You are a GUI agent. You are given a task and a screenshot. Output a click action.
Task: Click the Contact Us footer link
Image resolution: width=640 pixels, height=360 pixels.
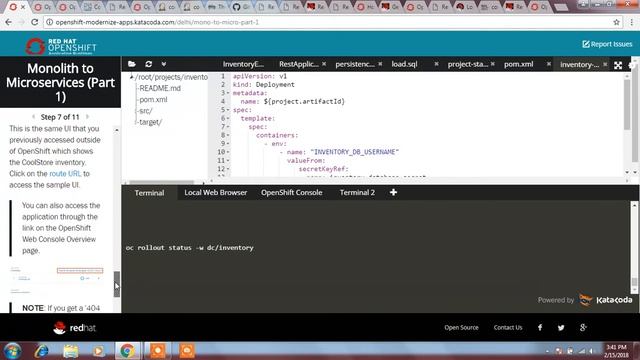(508, 327)
